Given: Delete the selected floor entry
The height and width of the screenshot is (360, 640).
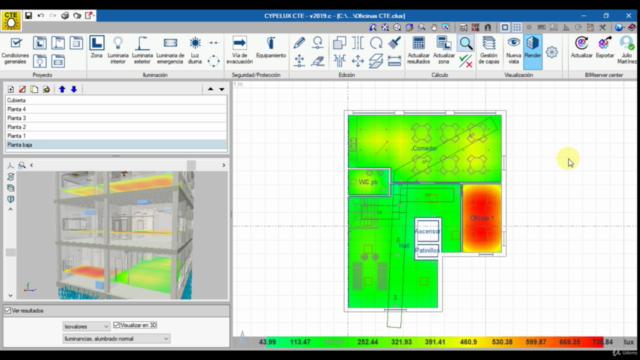Looking at the screenshot, I should 22,89.
